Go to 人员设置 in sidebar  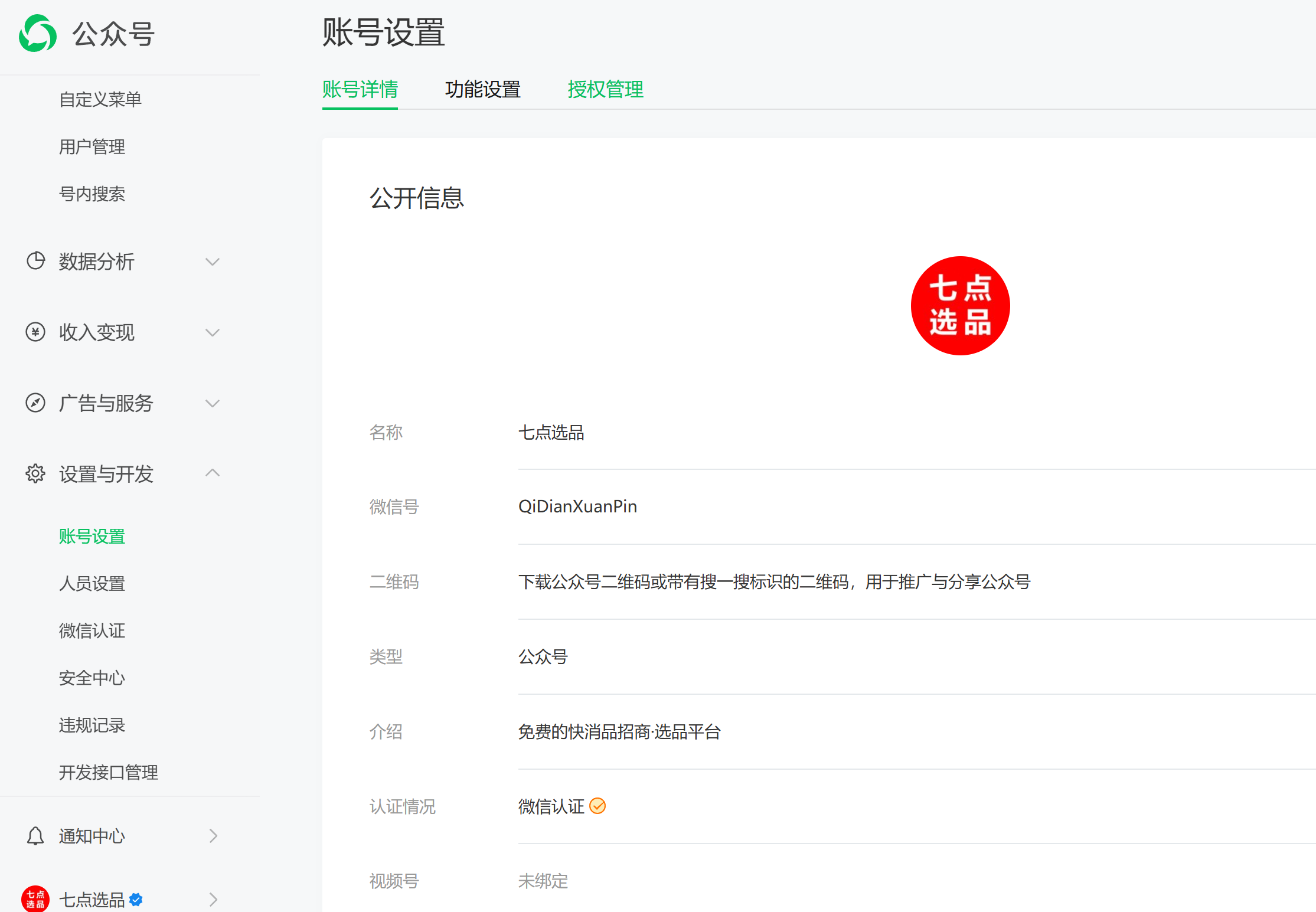92,584
